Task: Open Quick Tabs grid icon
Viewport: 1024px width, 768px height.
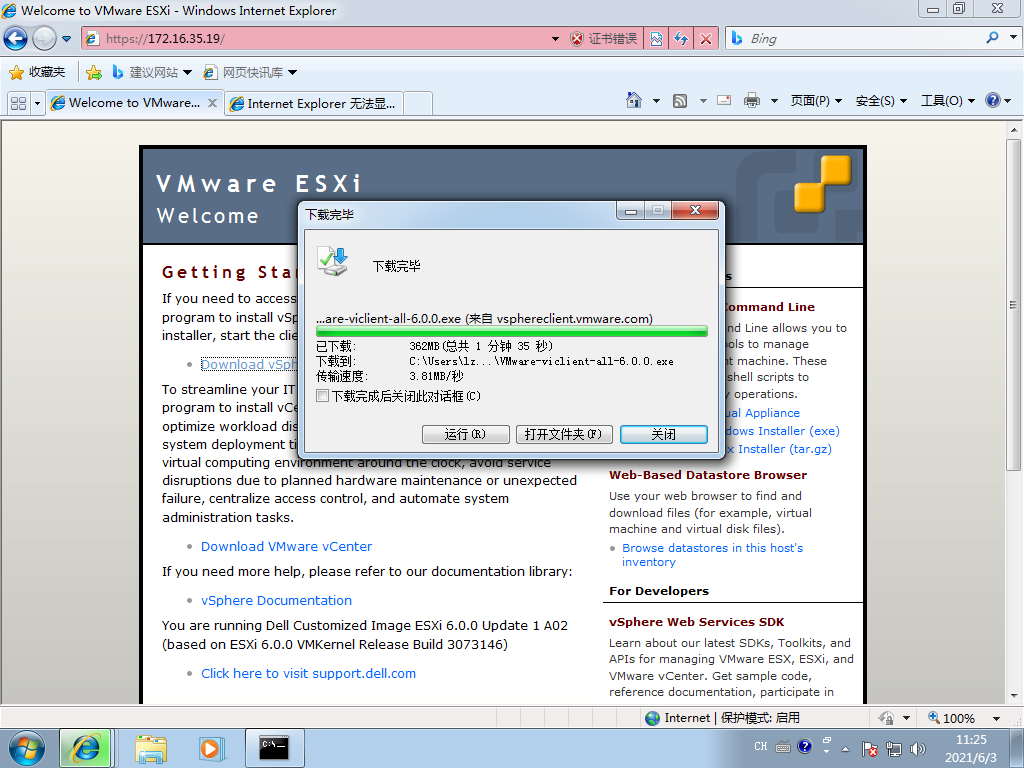Action: [18, 103]
